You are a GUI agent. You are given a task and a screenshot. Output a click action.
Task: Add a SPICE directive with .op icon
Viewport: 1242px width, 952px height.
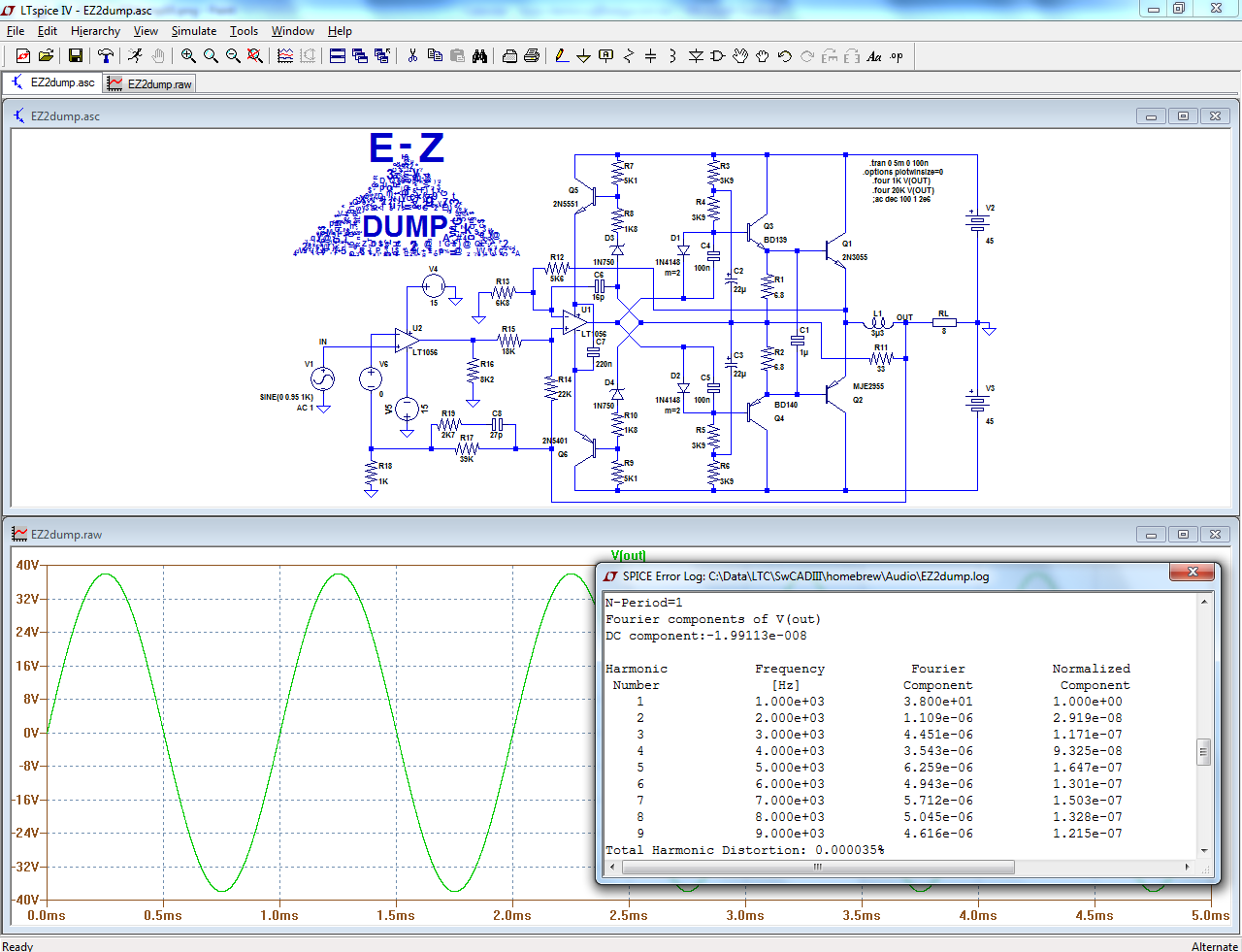897,56
